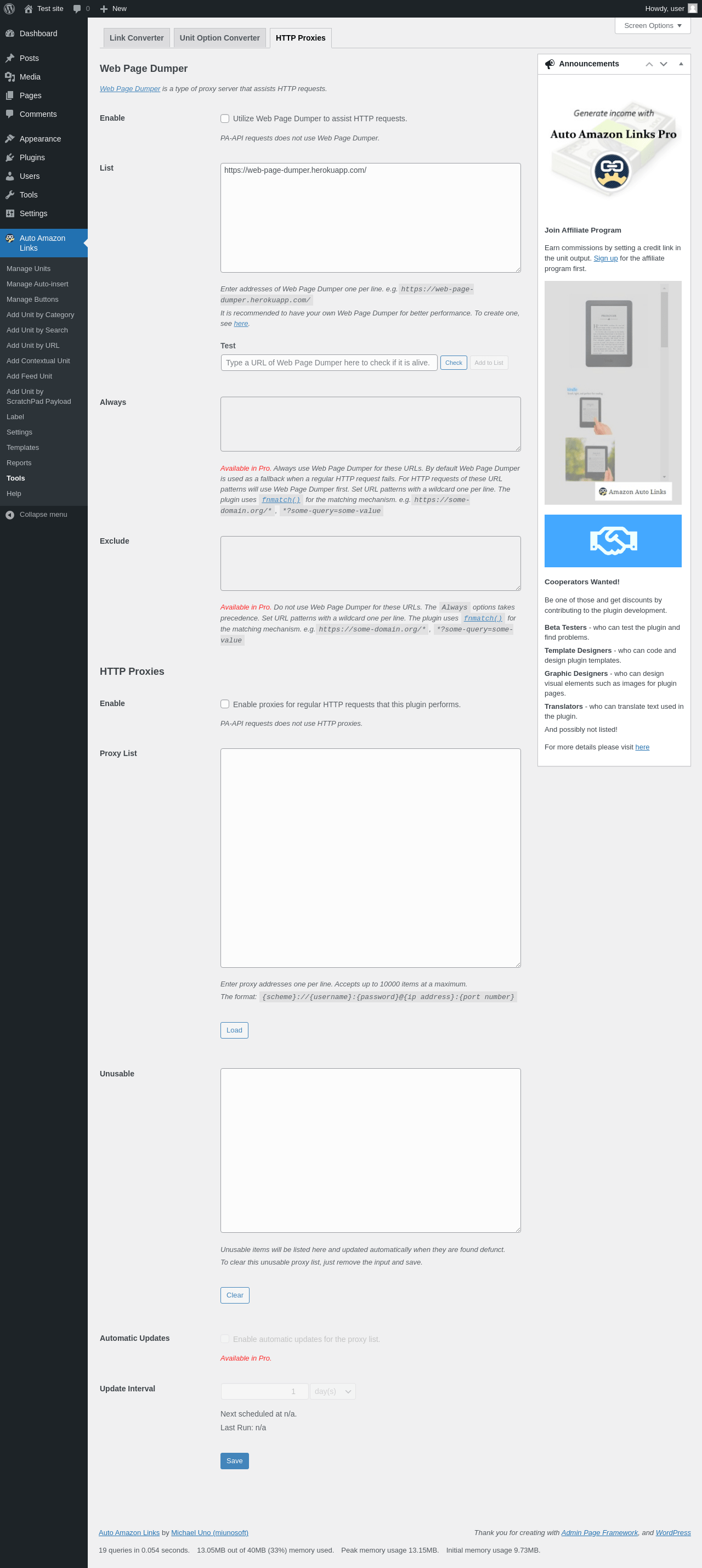Click the Plugins plug icon
The height and width of the screenshot is (1568, 702).
[10, 157]
